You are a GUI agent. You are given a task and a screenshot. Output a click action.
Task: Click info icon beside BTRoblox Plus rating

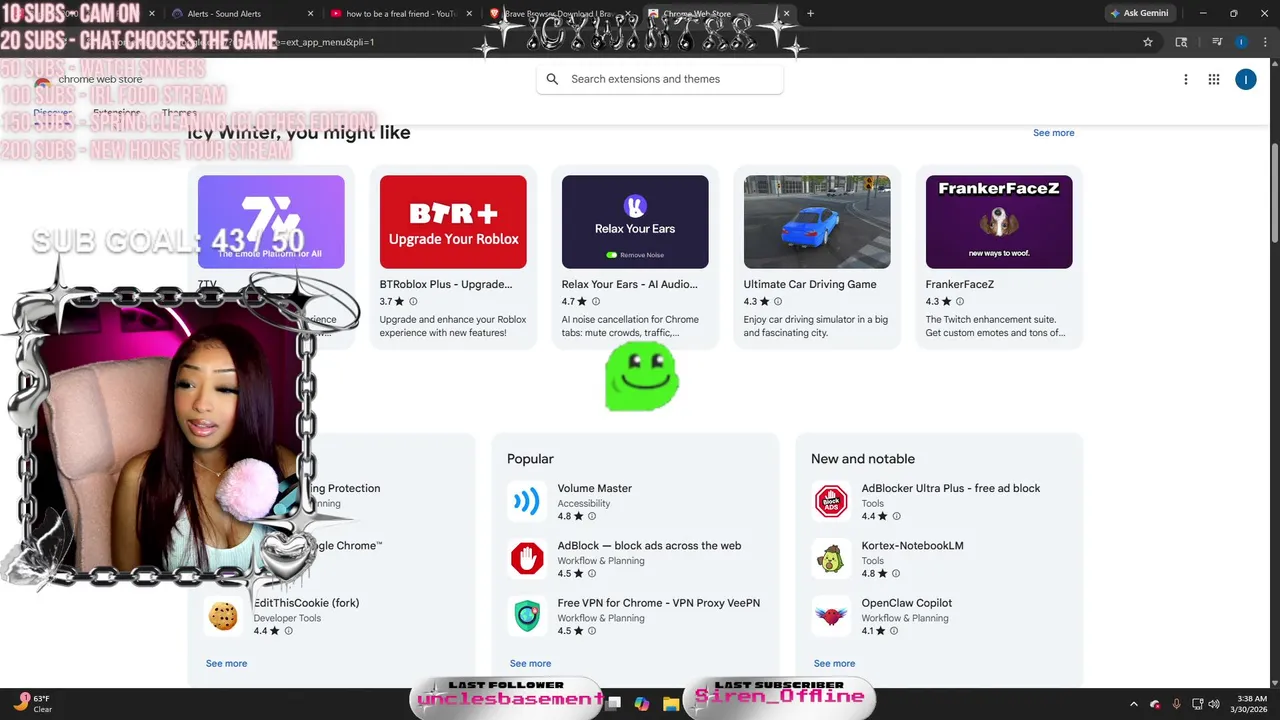[x=413, y=301]
